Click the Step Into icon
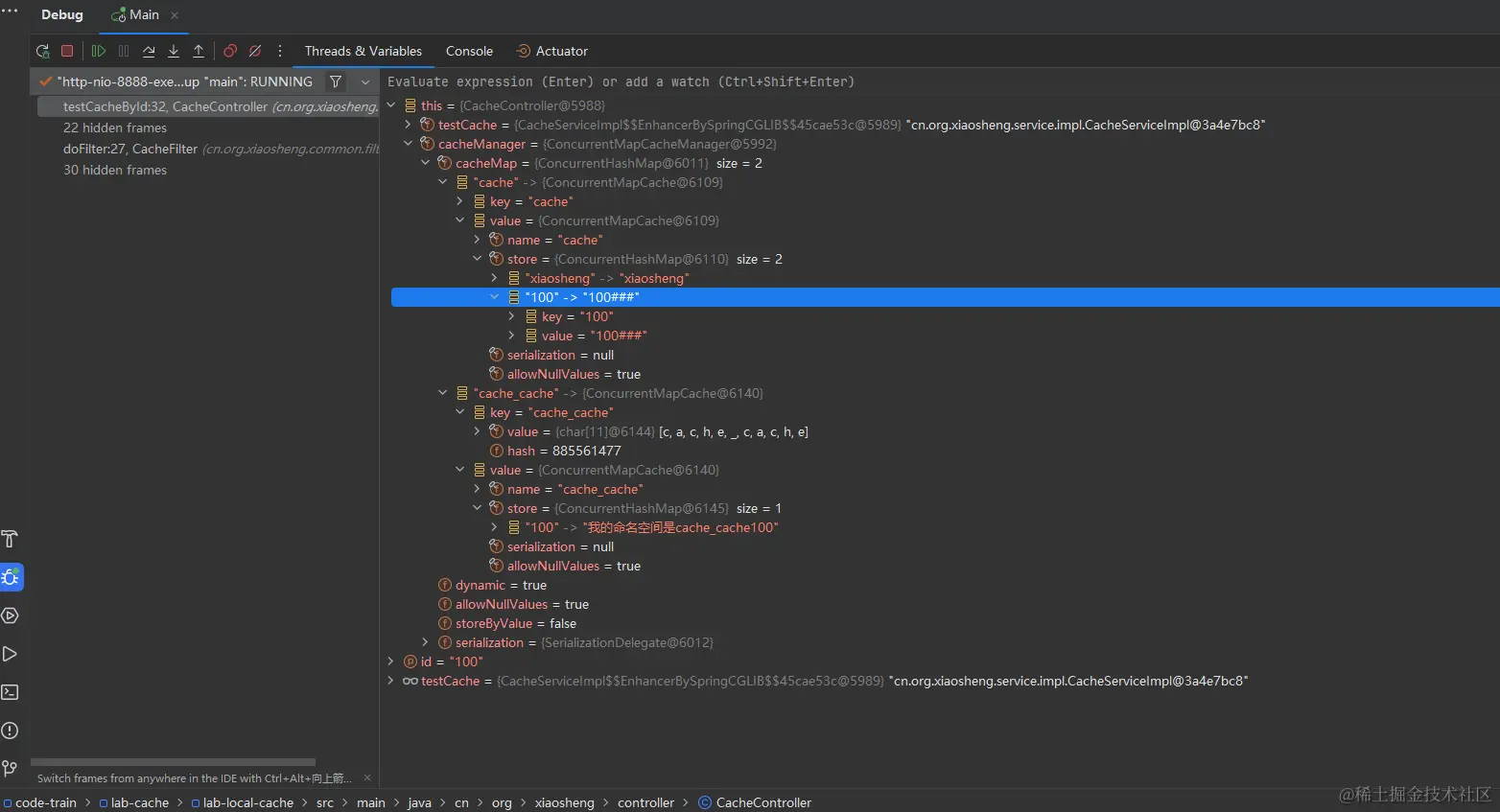 (174, 51)
